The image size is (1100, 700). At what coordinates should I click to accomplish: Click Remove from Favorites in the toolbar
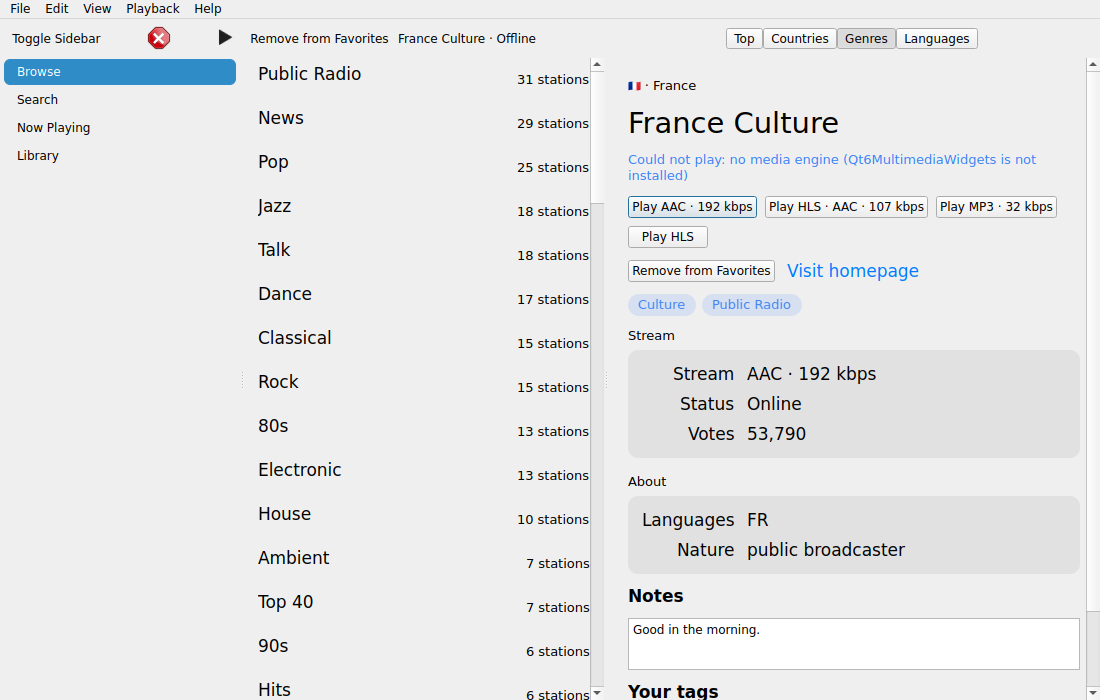[x=319, y=39]
